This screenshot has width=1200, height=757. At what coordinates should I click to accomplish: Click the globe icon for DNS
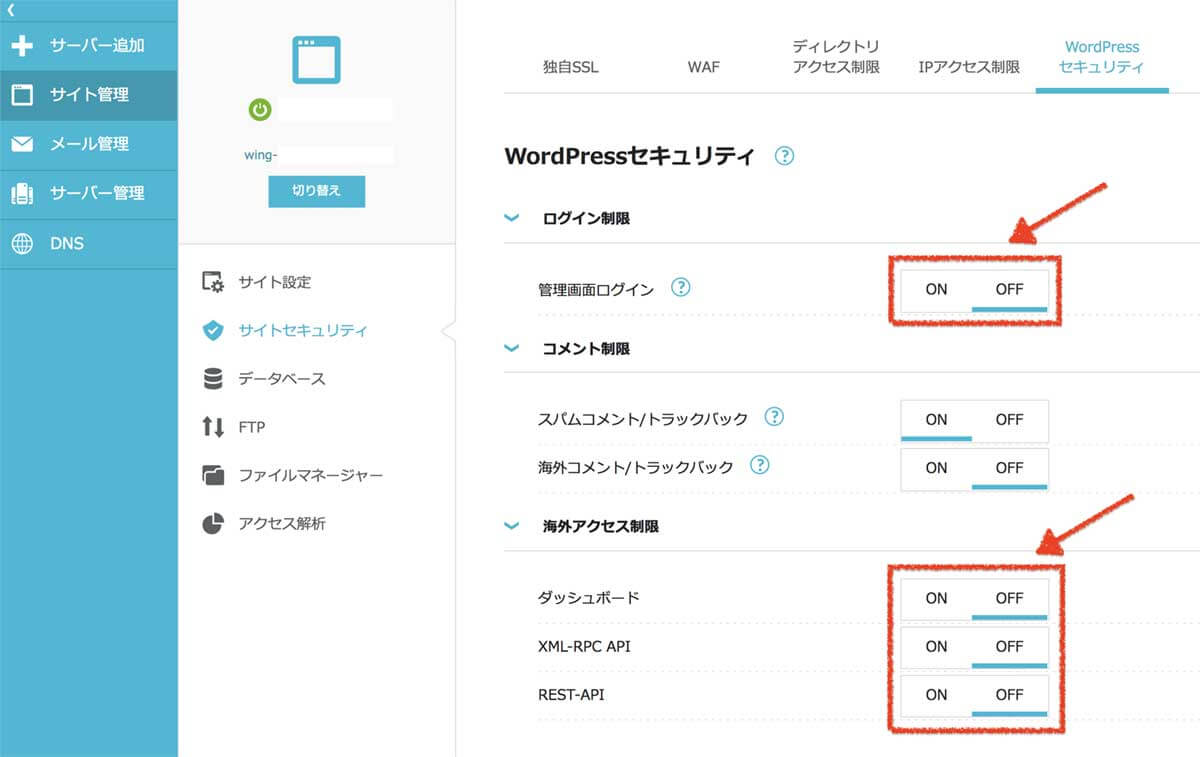pos(22,243)
